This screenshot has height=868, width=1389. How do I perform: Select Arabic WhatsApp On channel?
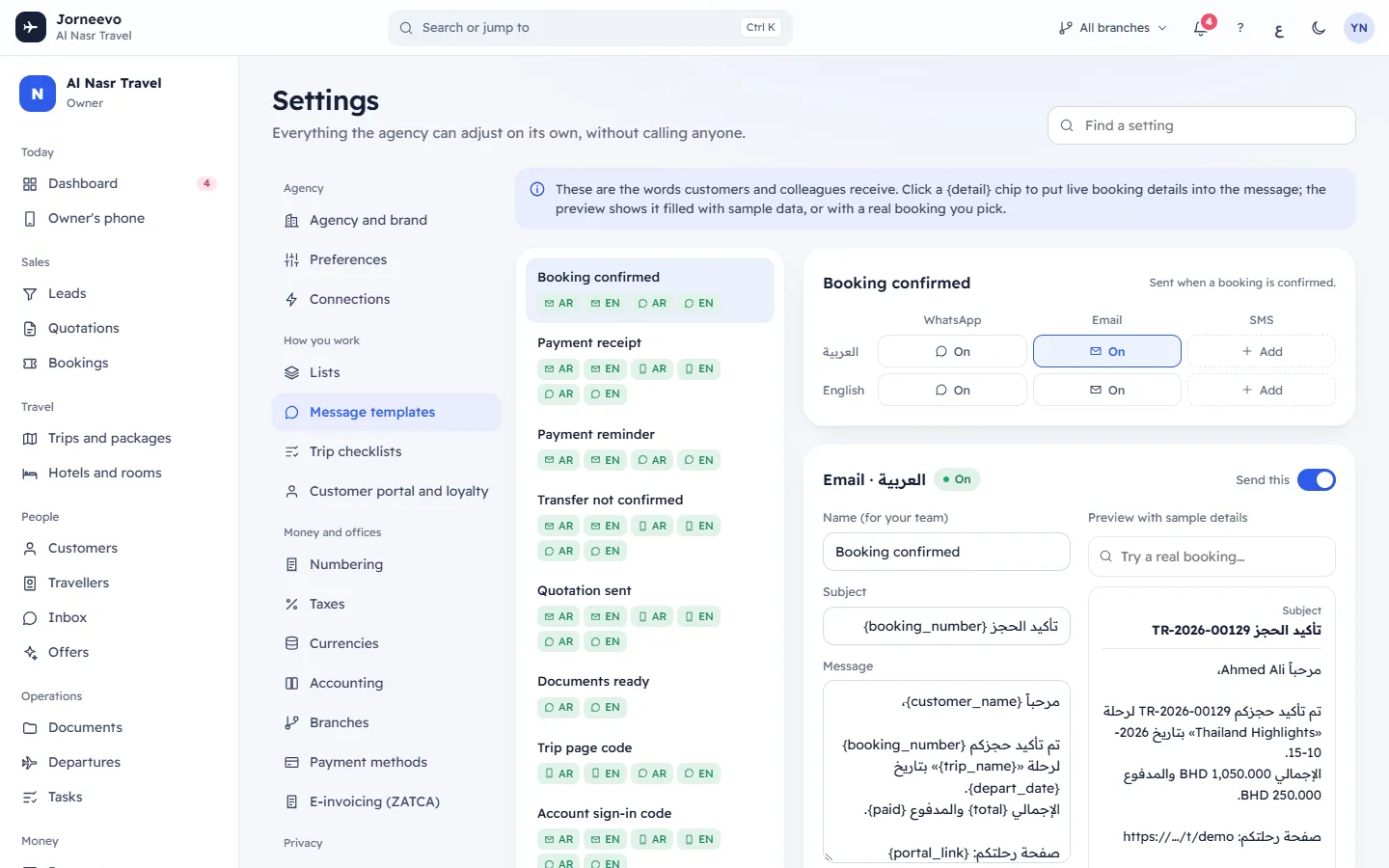coord(952,351)
